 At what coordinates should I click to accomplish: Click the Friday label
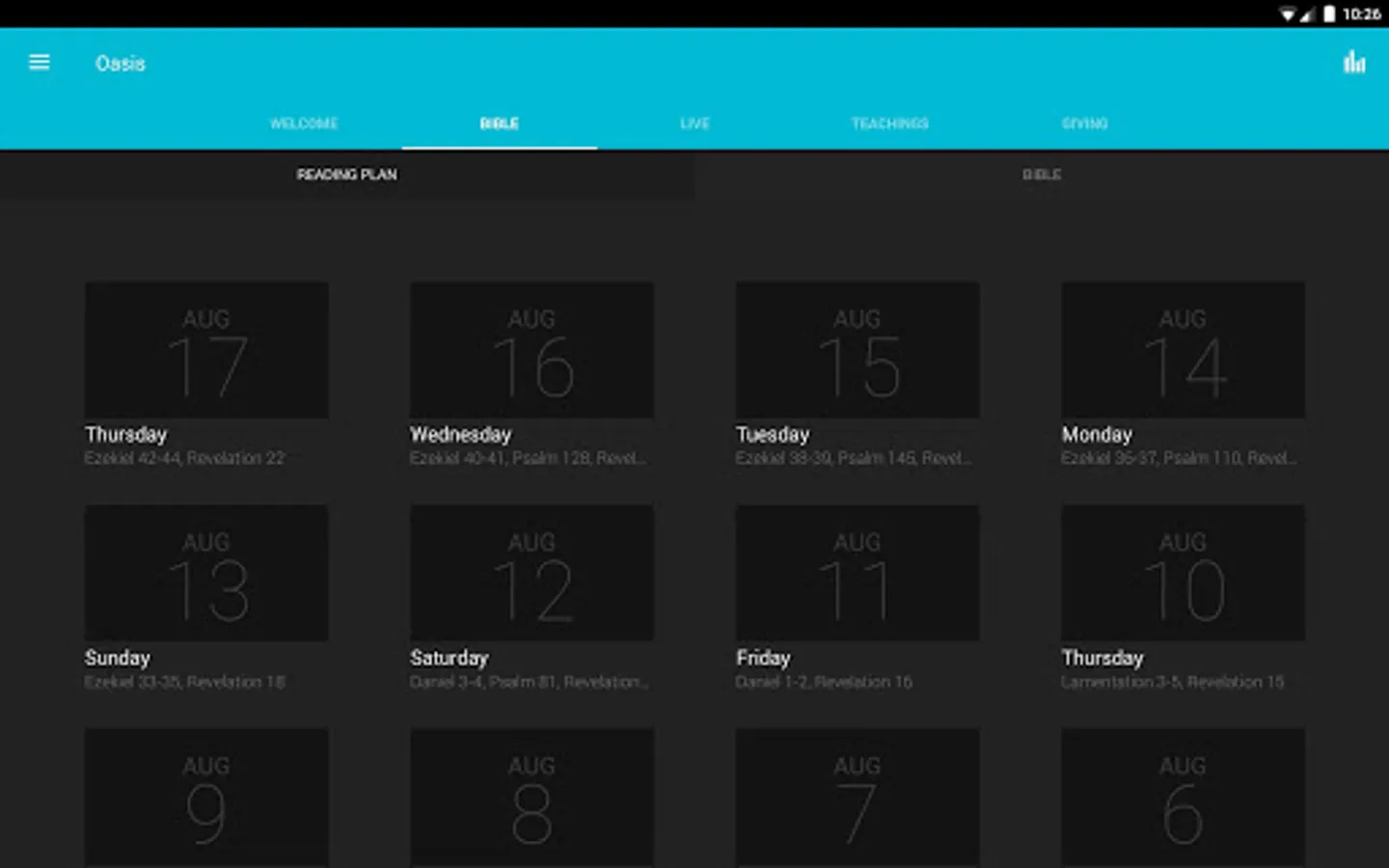763,659
